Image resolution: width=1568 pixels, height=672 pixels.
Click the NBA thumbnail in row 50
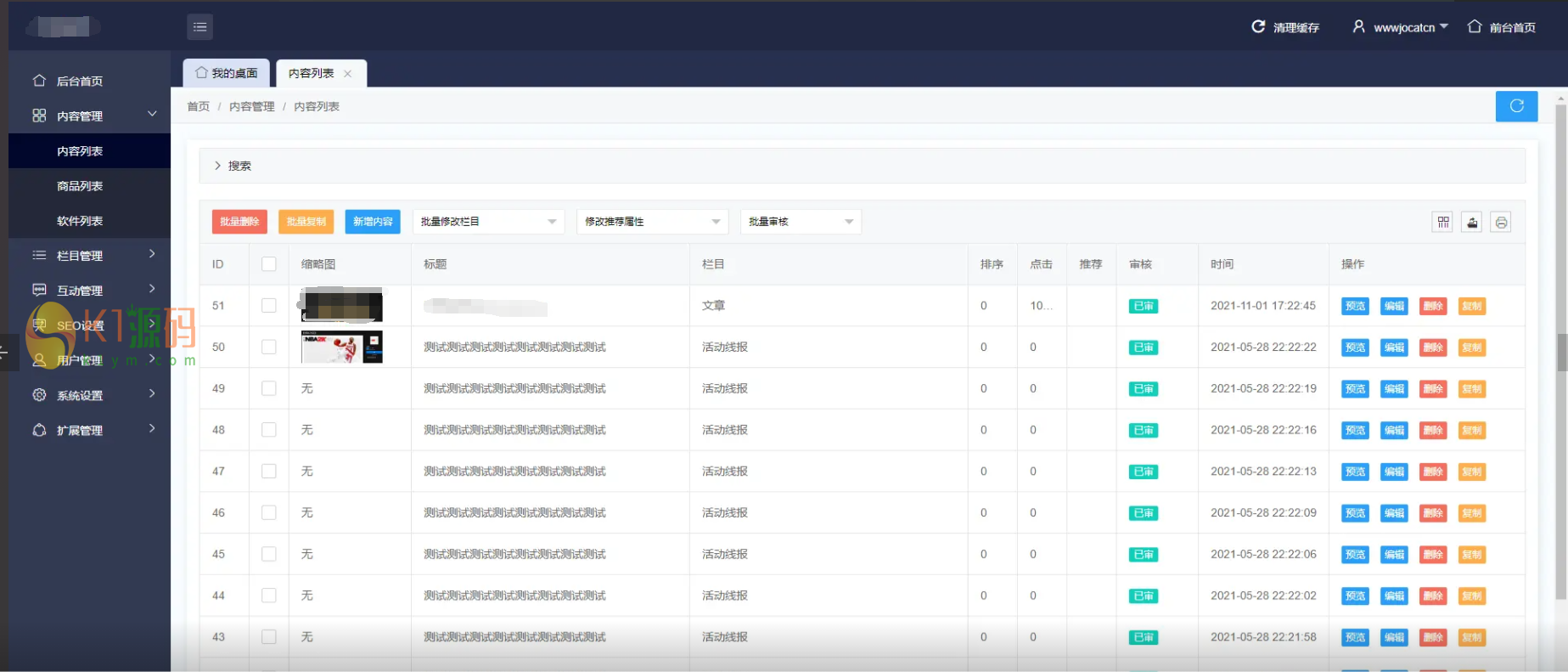click(x=342, y=347)
